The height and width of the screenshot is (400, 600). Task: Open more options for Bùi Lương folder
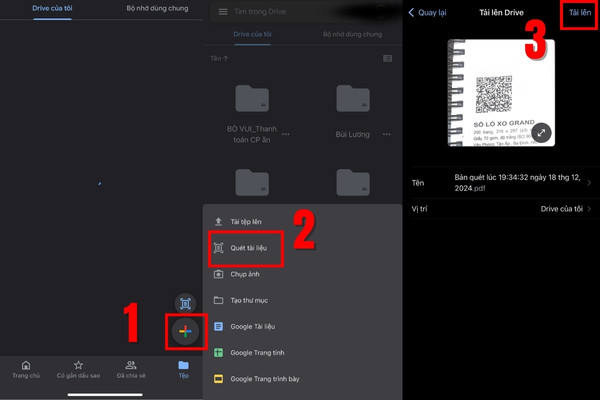tap(386, 134)
